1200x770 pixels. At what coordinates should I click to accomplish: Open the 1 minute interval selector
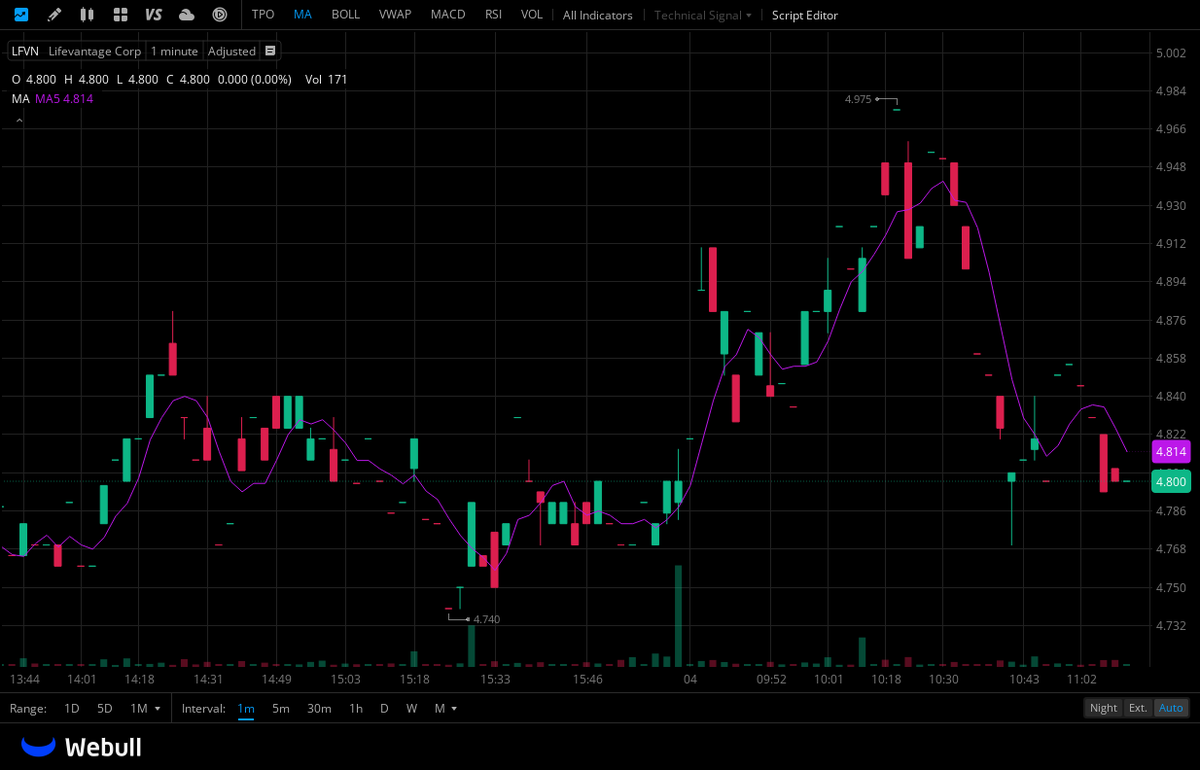point(174,51)
